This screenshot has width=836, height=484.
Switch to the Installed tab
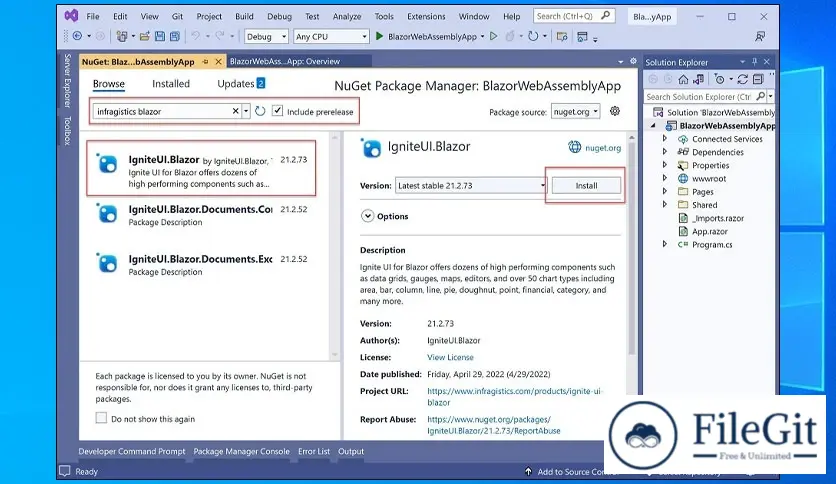tap(171, 84)
